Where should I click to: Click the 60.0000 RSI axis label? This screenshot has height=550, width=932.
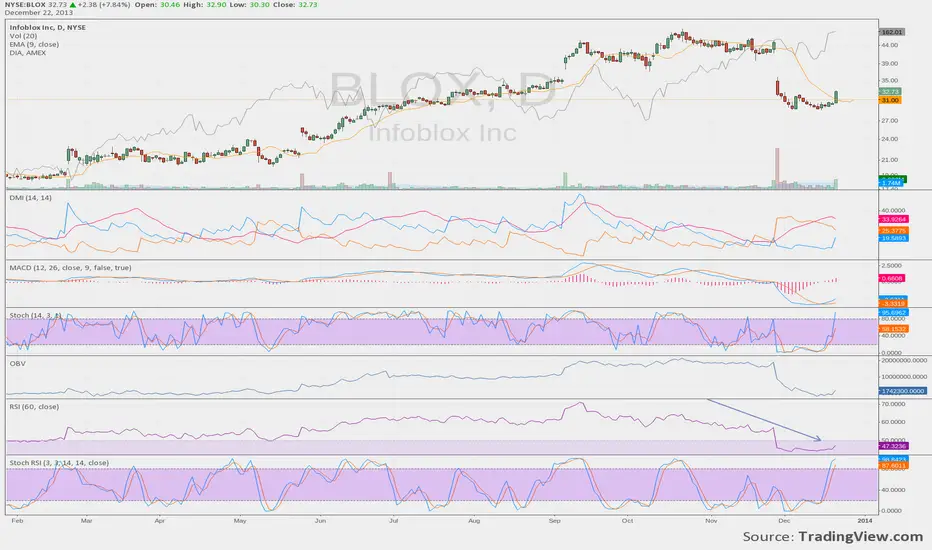coord(893,422)
